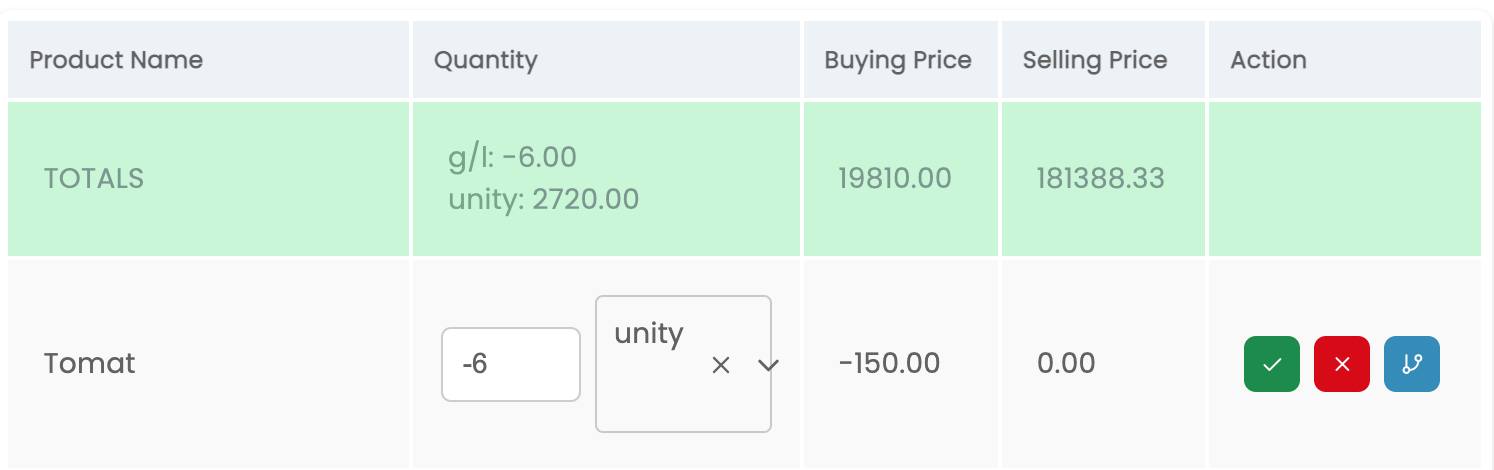Click the green checkmark confirm button
Viewport: 1494px width, 470px height.
click(1271, 364)
